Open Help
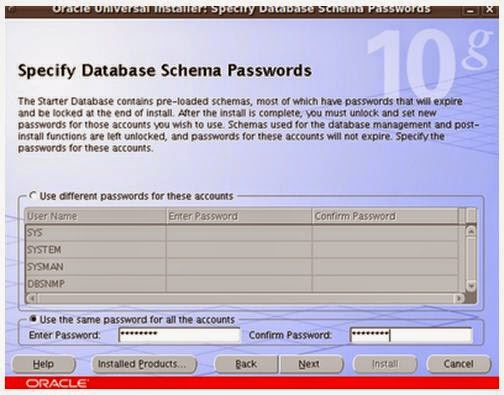This screenshot has width=504, height=395. 43,364
